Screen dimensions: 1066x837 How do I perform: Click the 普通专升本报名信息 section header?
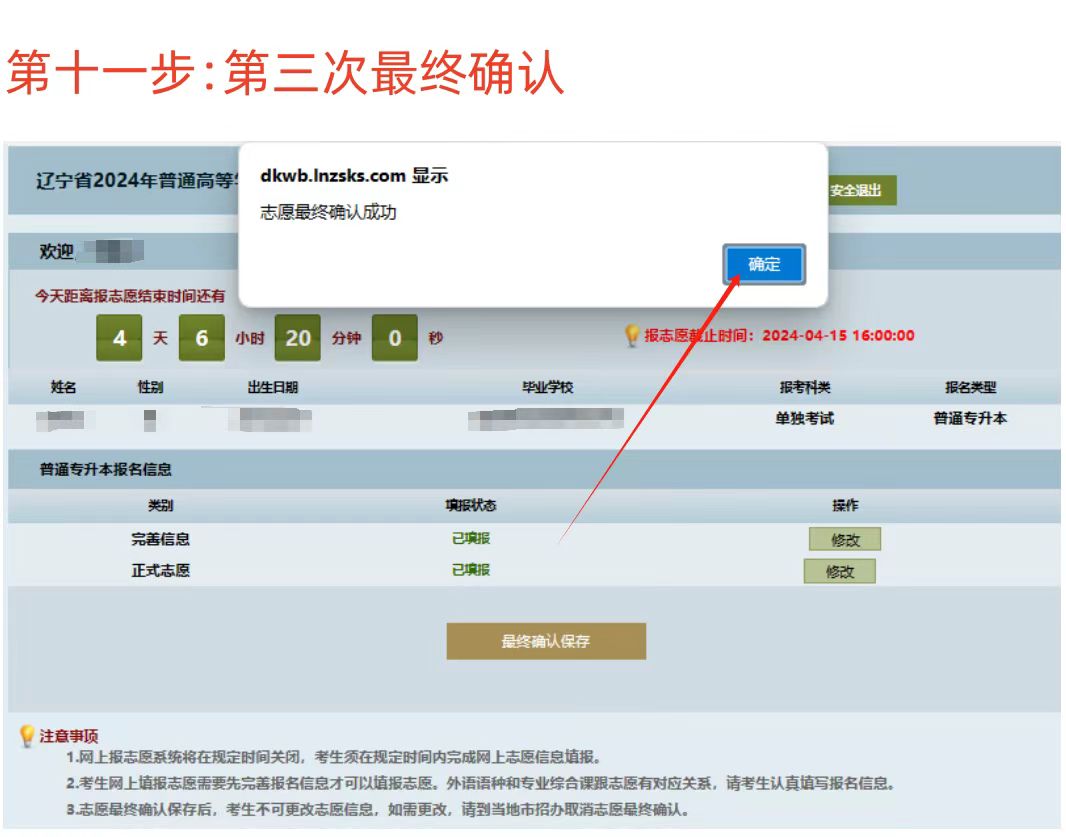(106, 469)
